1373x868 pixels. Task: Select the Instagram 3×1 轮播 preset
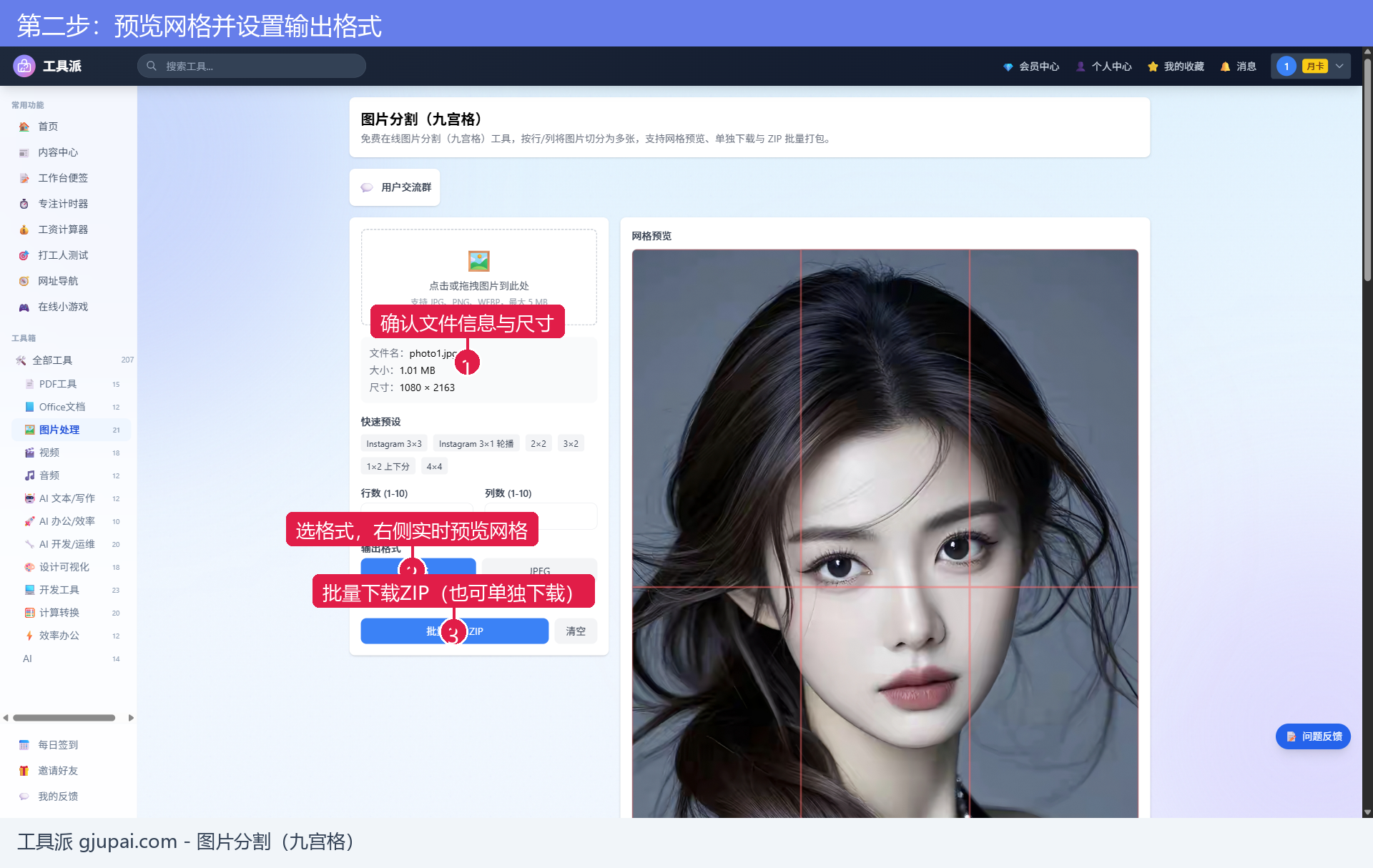coord(476,444)
